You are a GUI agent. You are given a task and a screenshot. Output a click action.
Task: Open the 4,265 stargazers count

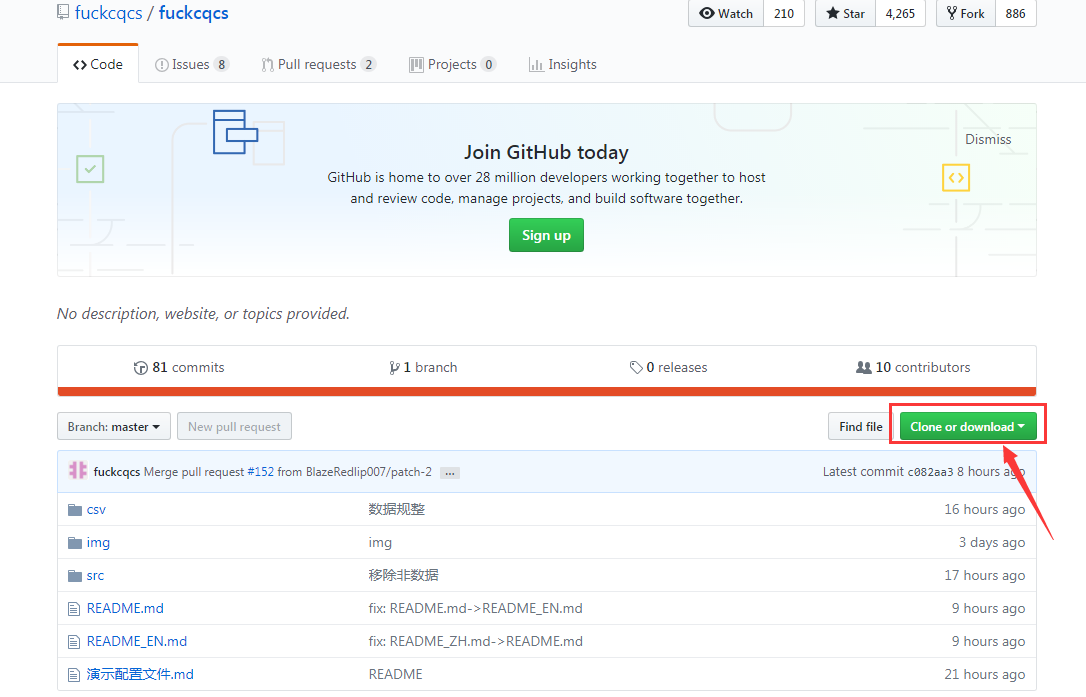900,13
